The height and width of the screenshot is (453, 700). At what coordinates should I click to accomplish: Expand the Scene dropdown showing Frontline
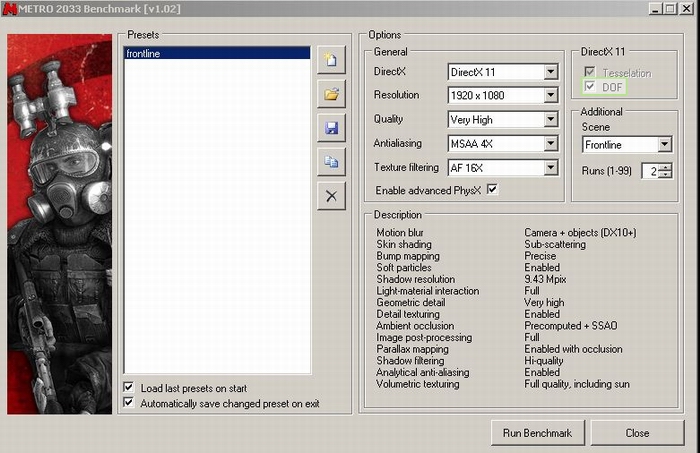(x=665, y=145)
